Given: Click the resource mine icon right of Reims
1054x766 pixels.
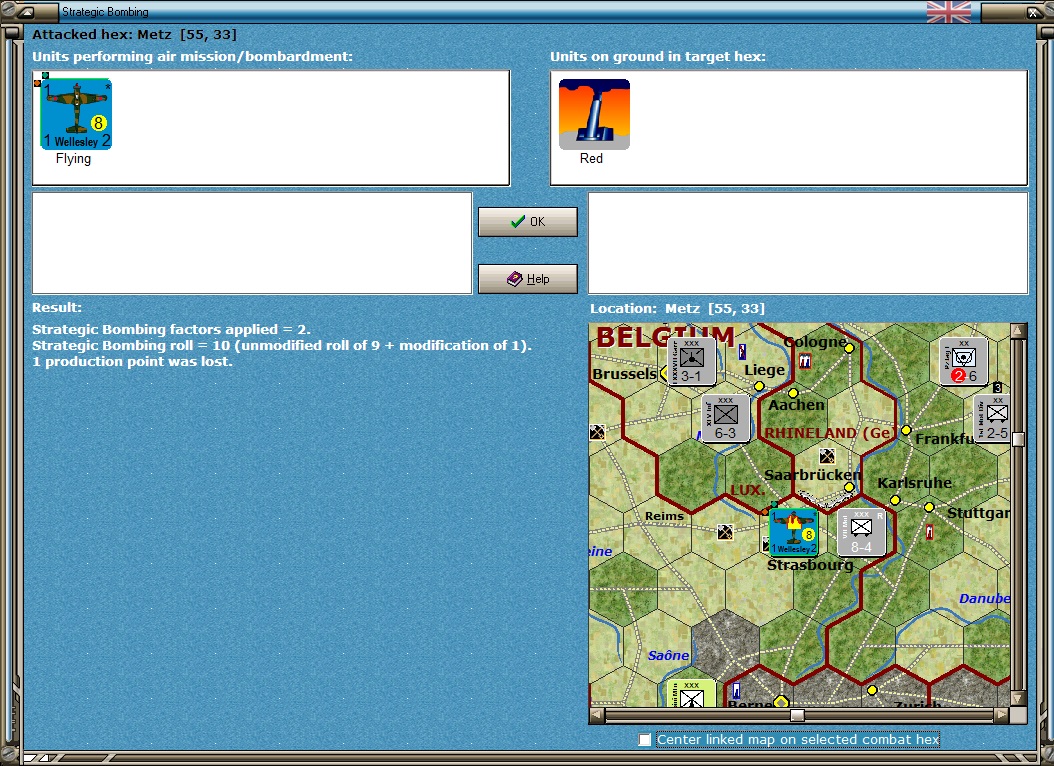Looking at the screenshot, I should (x=725, y=532).
